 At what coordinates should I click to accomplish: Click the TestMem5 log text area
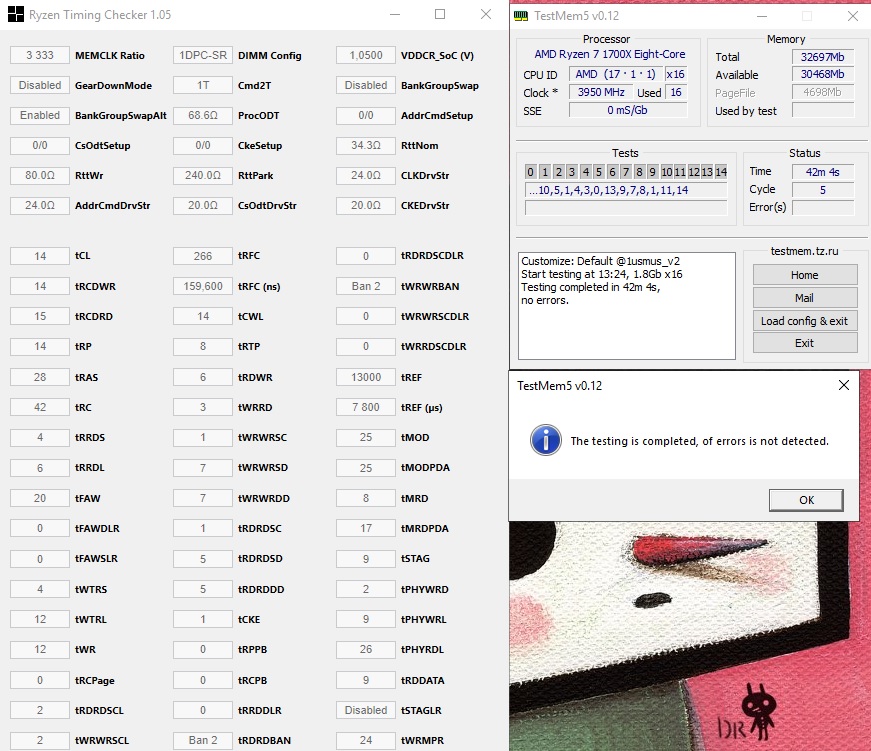627,306
